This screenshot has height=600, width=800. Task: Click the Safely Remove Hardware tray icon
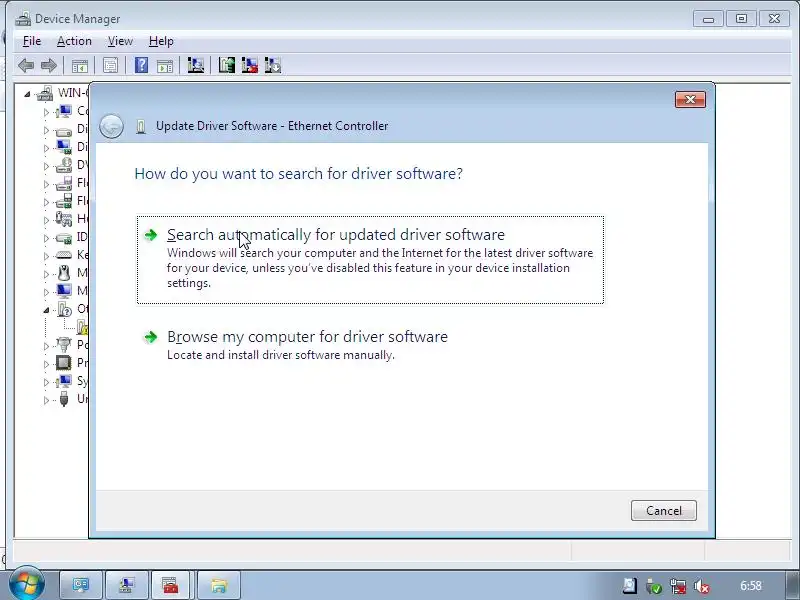pos(654,587)
